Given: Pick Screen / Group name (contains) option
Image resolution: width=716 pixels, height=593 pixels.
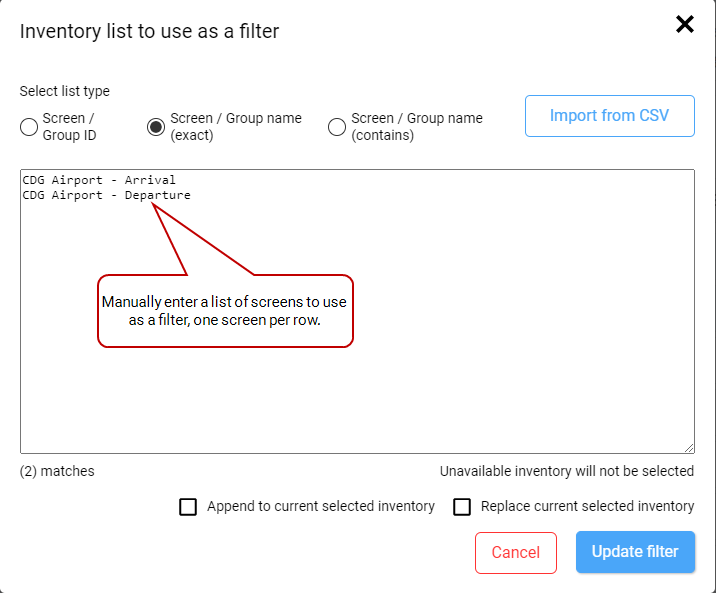Looking at the screenshot, I should [x=337, y=127].
